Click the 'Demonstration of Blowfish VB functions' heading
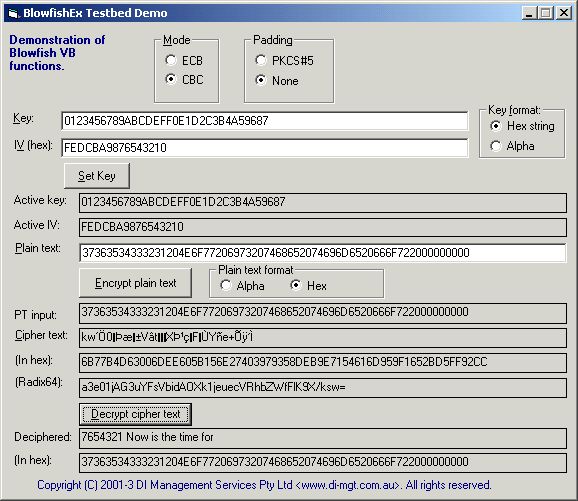 (x=57, y=53)
